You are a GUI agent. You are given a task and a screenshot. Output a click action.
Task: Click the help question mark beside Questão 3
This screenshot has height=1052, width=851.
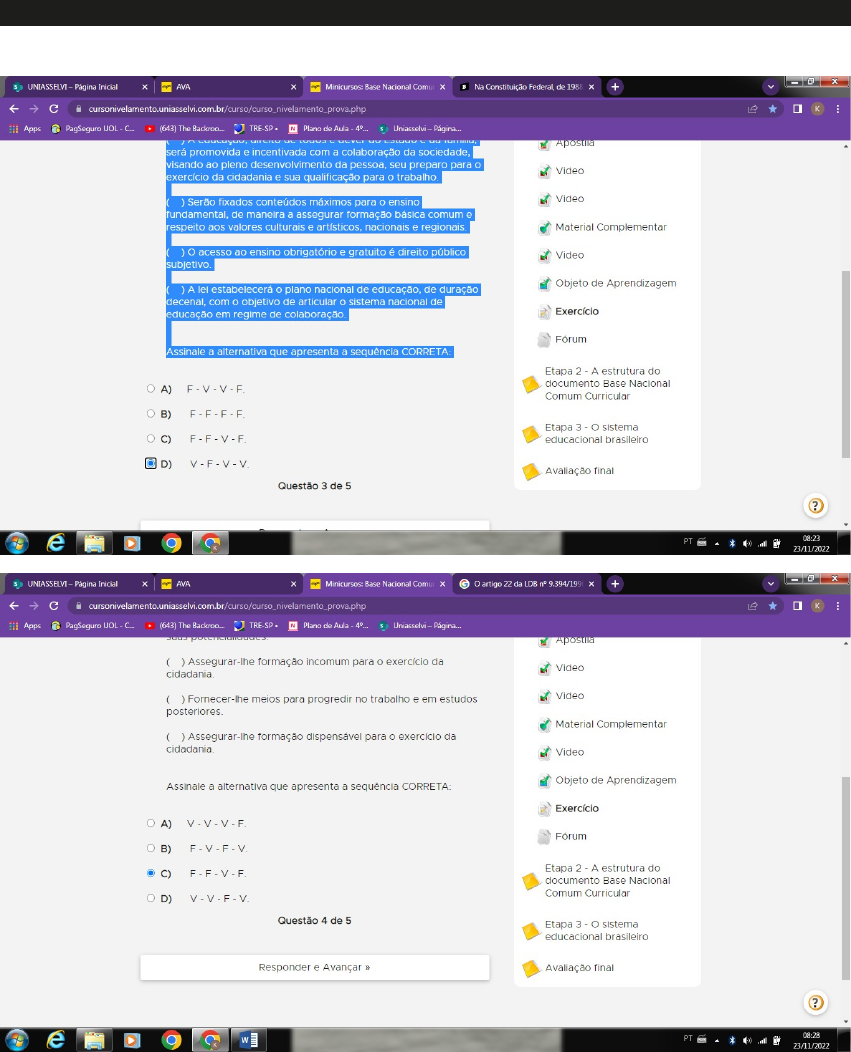816,506
